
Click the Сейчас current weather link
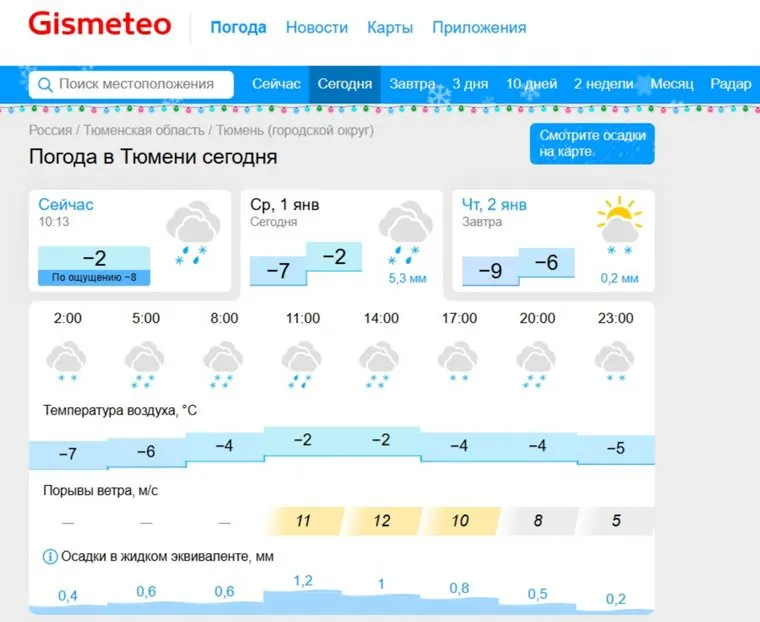coord(66,205)
